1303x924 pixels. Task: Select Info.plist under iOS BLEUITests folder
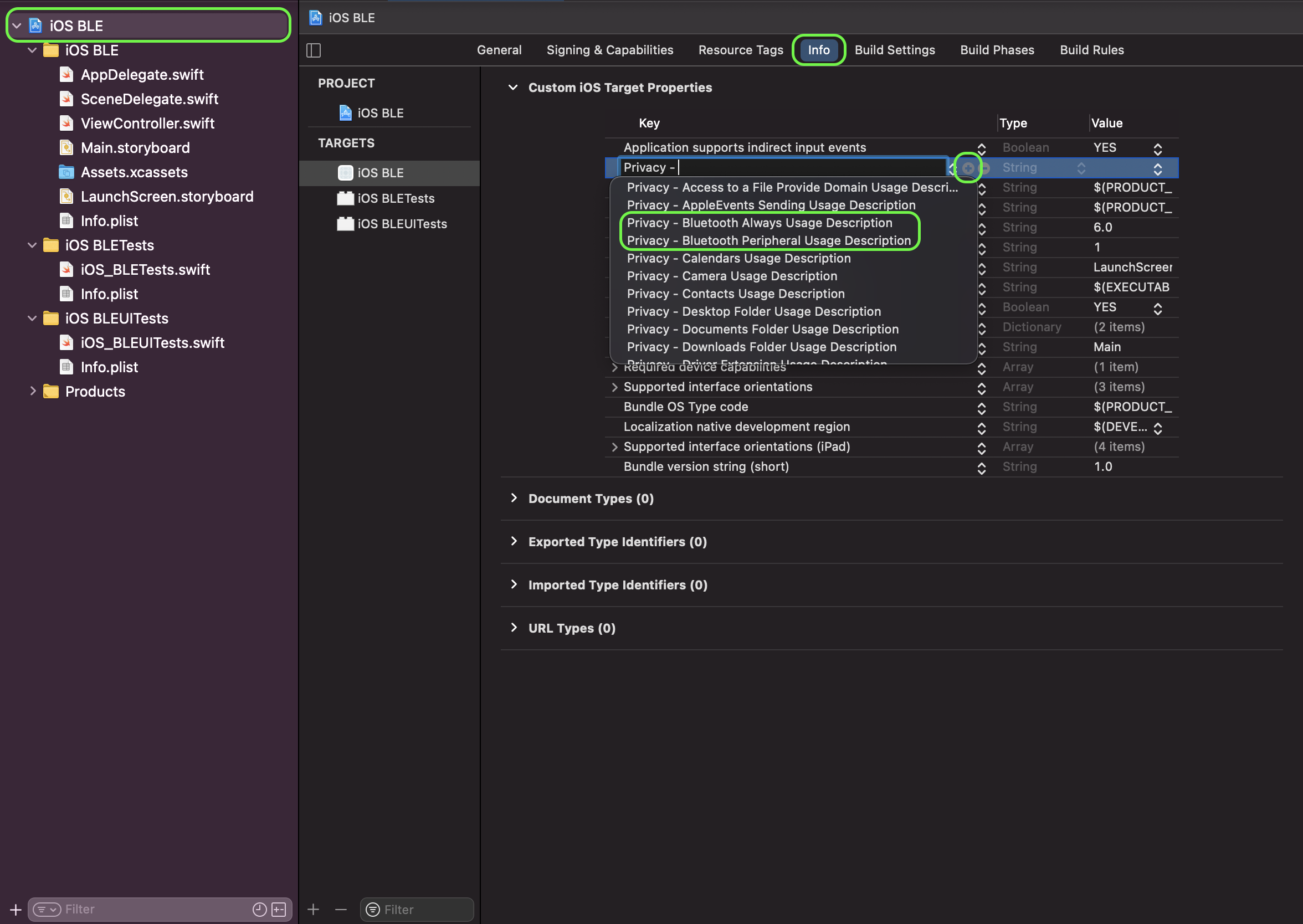109,368
